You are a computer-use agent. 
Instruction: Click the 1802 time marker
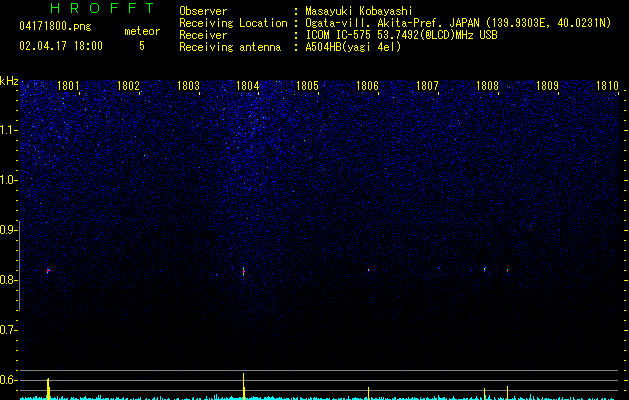click(128, 86)
